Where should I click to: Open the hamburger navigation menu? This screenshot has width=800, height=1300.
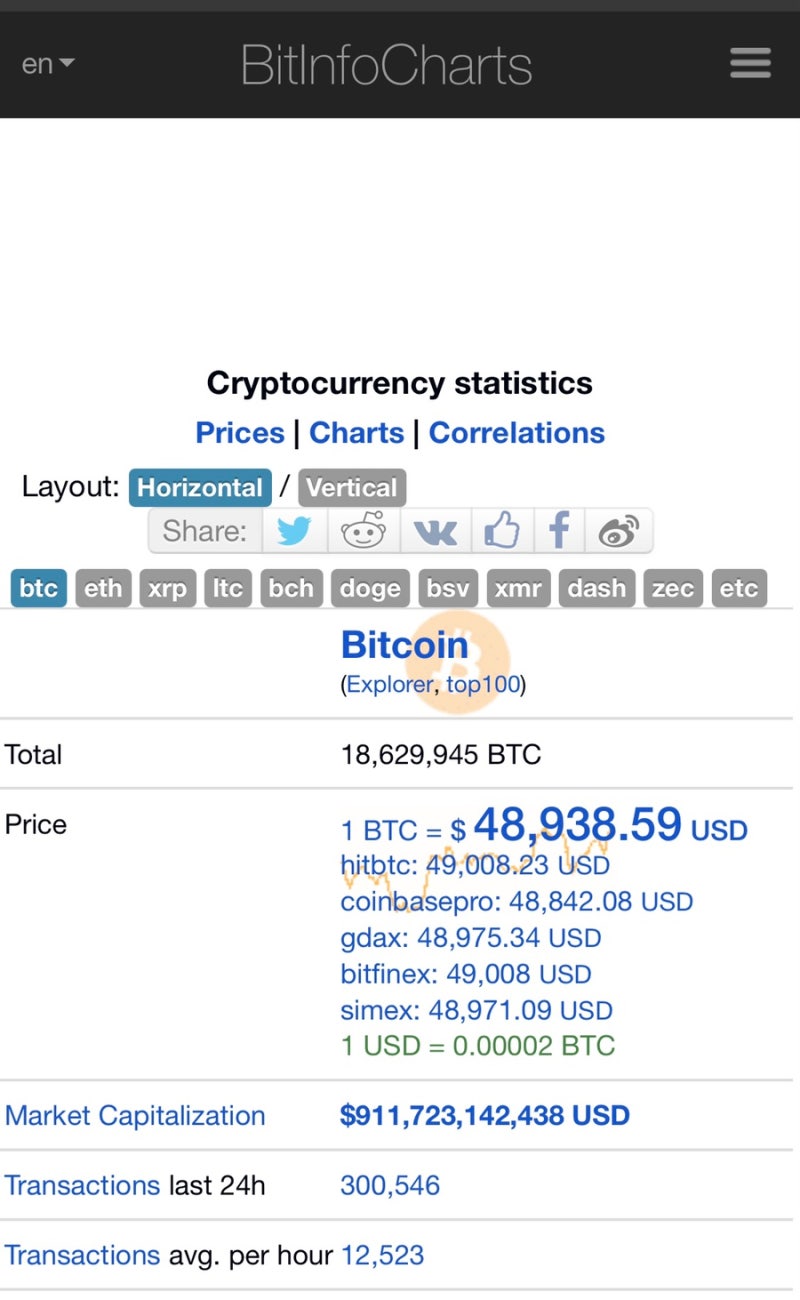pyautogui.click(x=750, y=64)
